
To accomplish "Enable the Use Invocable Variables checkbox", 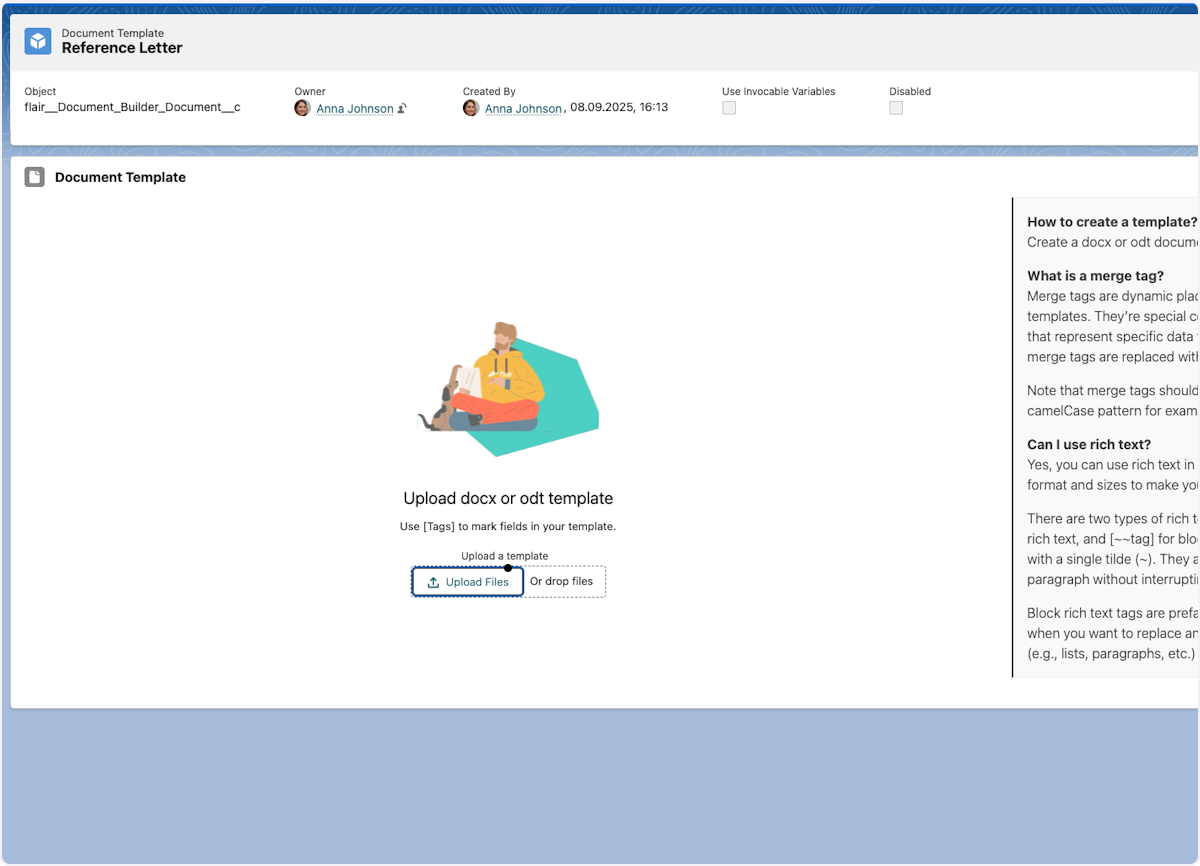I will click(x=729, y=107).
